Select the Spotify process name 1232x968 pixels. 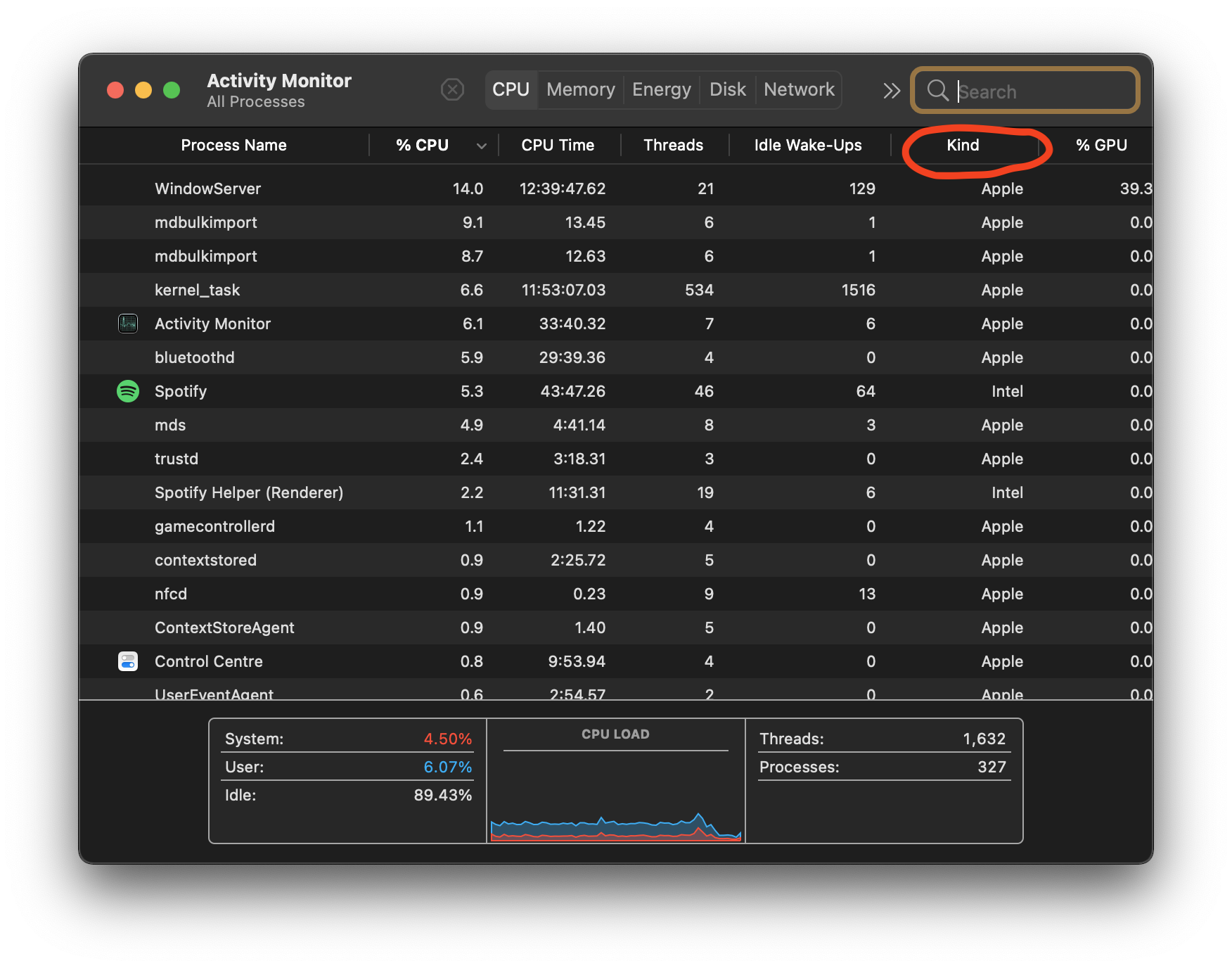point(181,391)
